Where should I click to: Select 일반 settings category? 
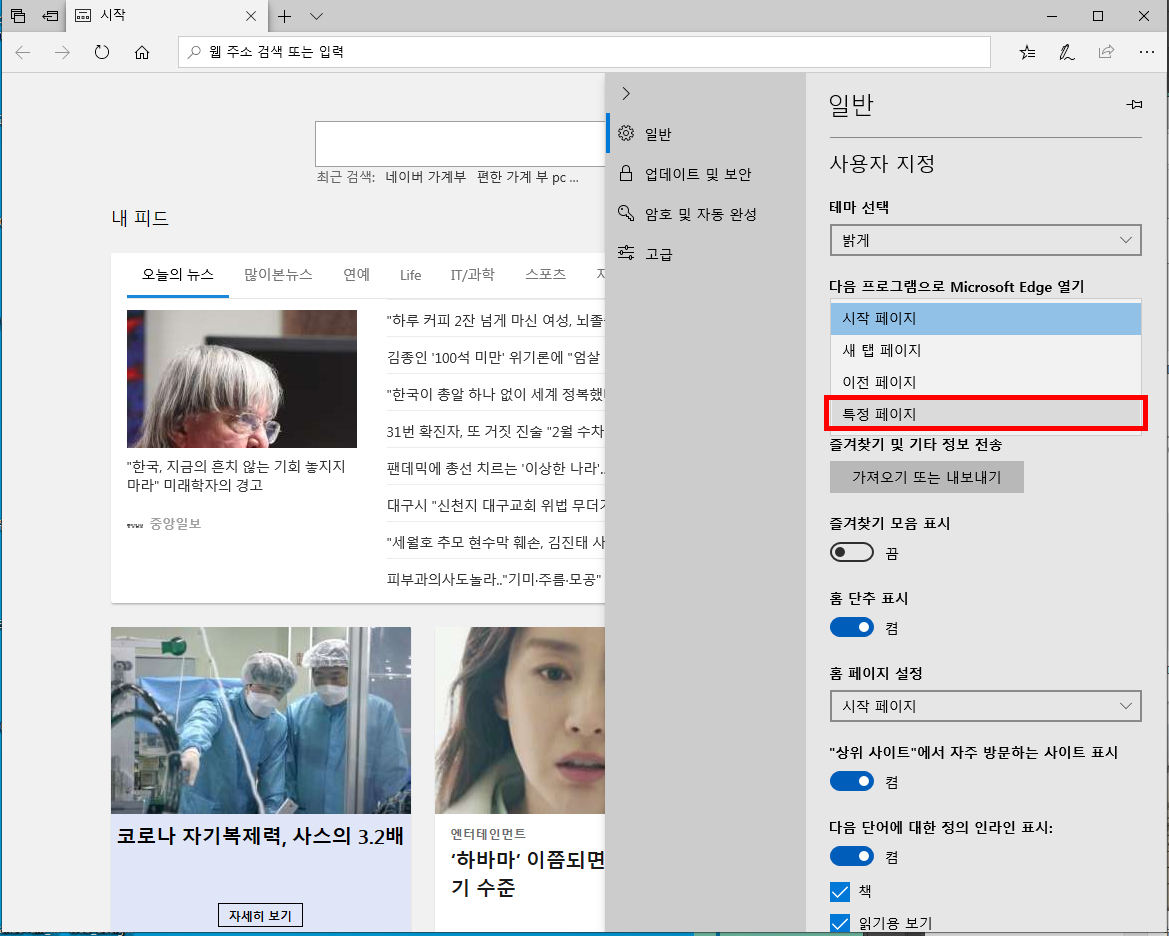[x=705, y=134]
